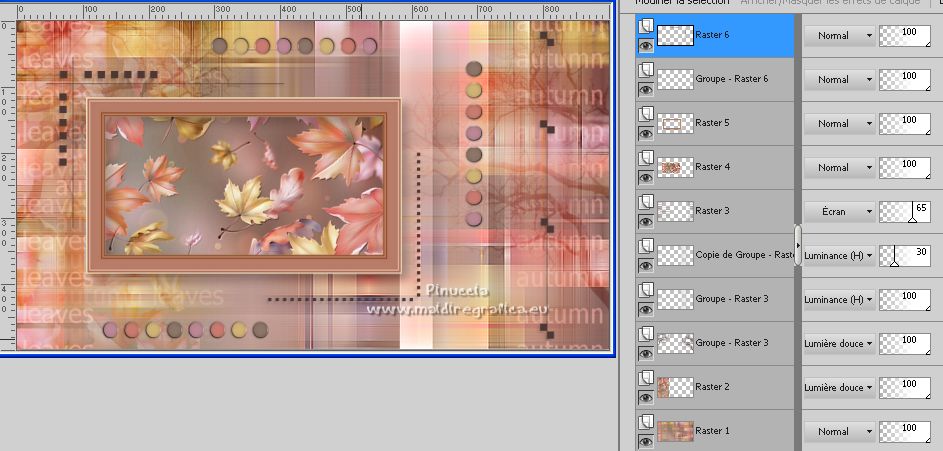Click the layers panel splitter arrow handle
Viewport: 943px width, 451px height.
click(798, 245)
